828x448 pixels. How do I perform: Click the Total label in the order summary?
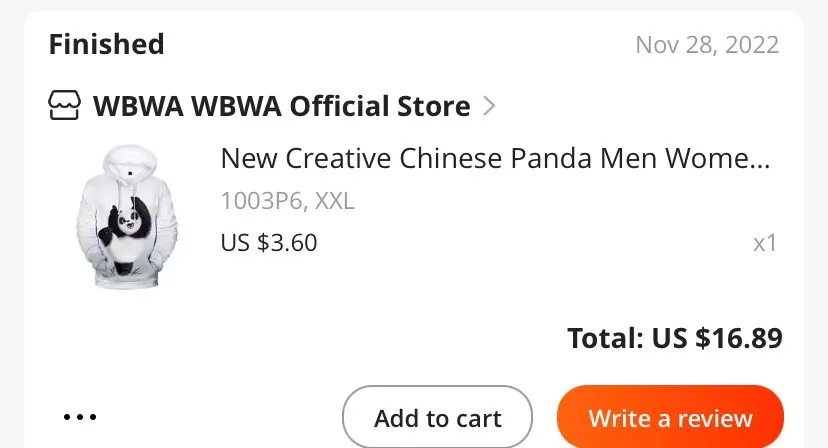pos(605,338)
